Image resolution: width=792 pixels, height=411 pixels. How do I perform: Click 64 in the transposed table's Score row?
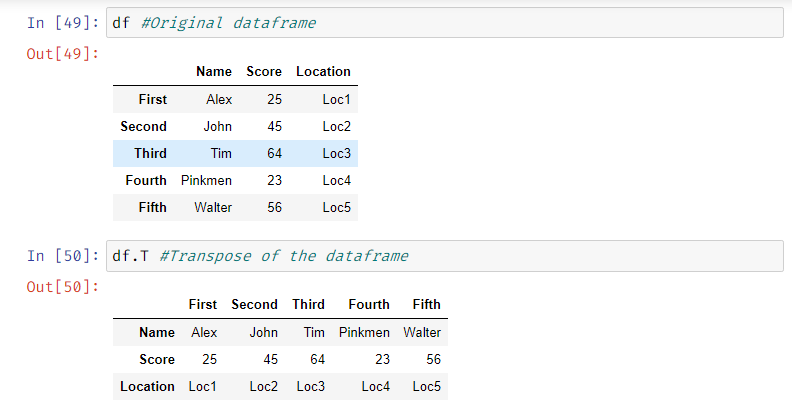coord(318,359)
